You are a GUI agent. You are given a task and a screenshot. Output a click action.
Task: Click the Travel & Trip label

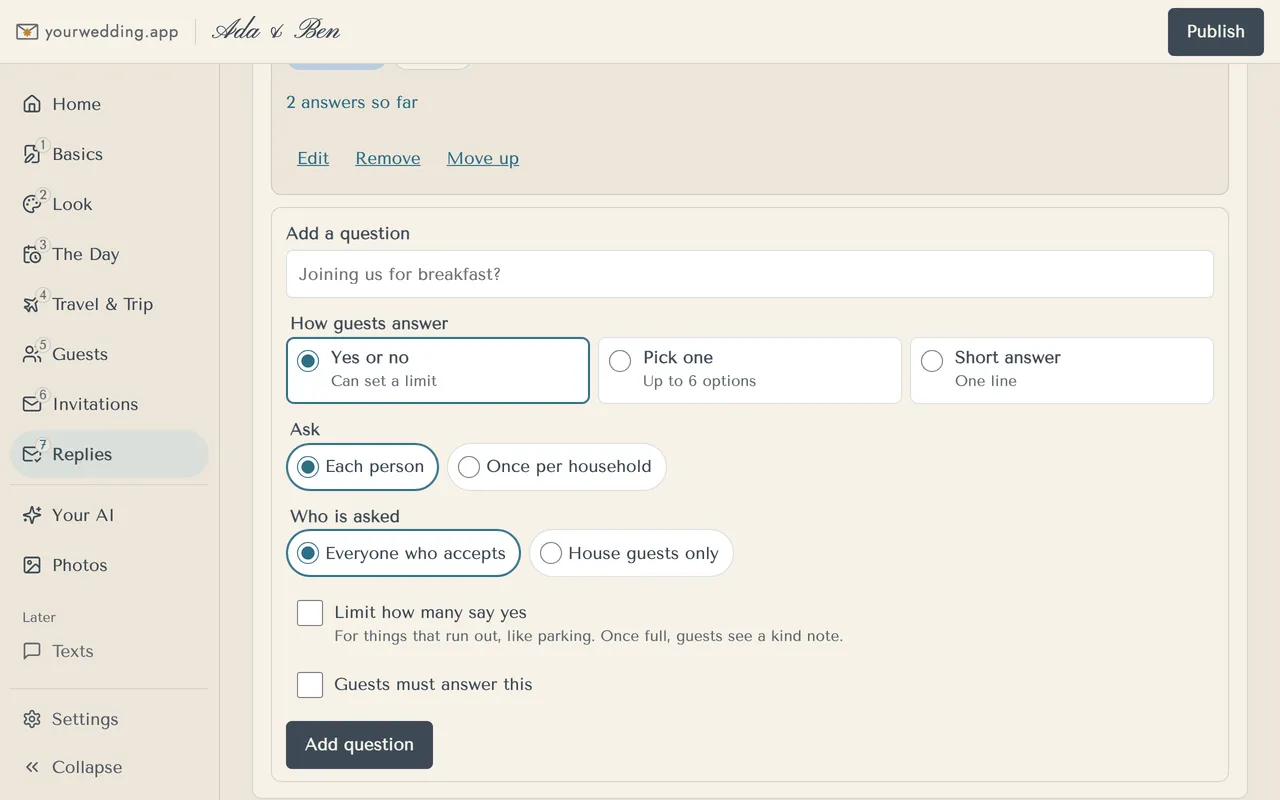pos(102,304)
